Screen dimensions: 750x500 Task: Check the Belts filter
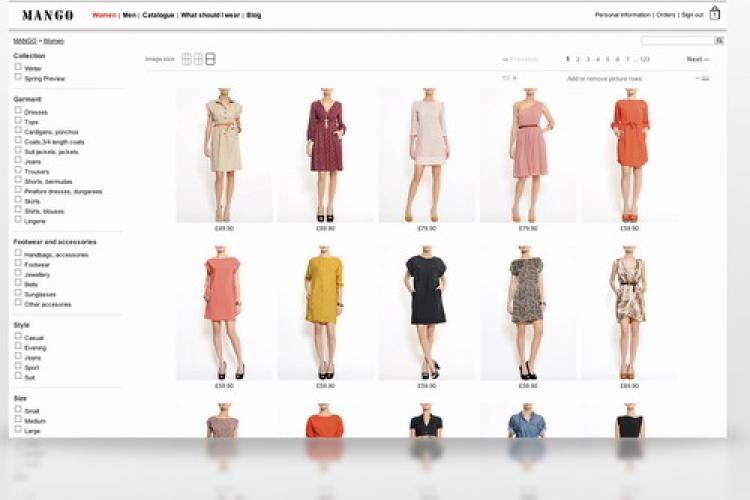click(18, 283)
